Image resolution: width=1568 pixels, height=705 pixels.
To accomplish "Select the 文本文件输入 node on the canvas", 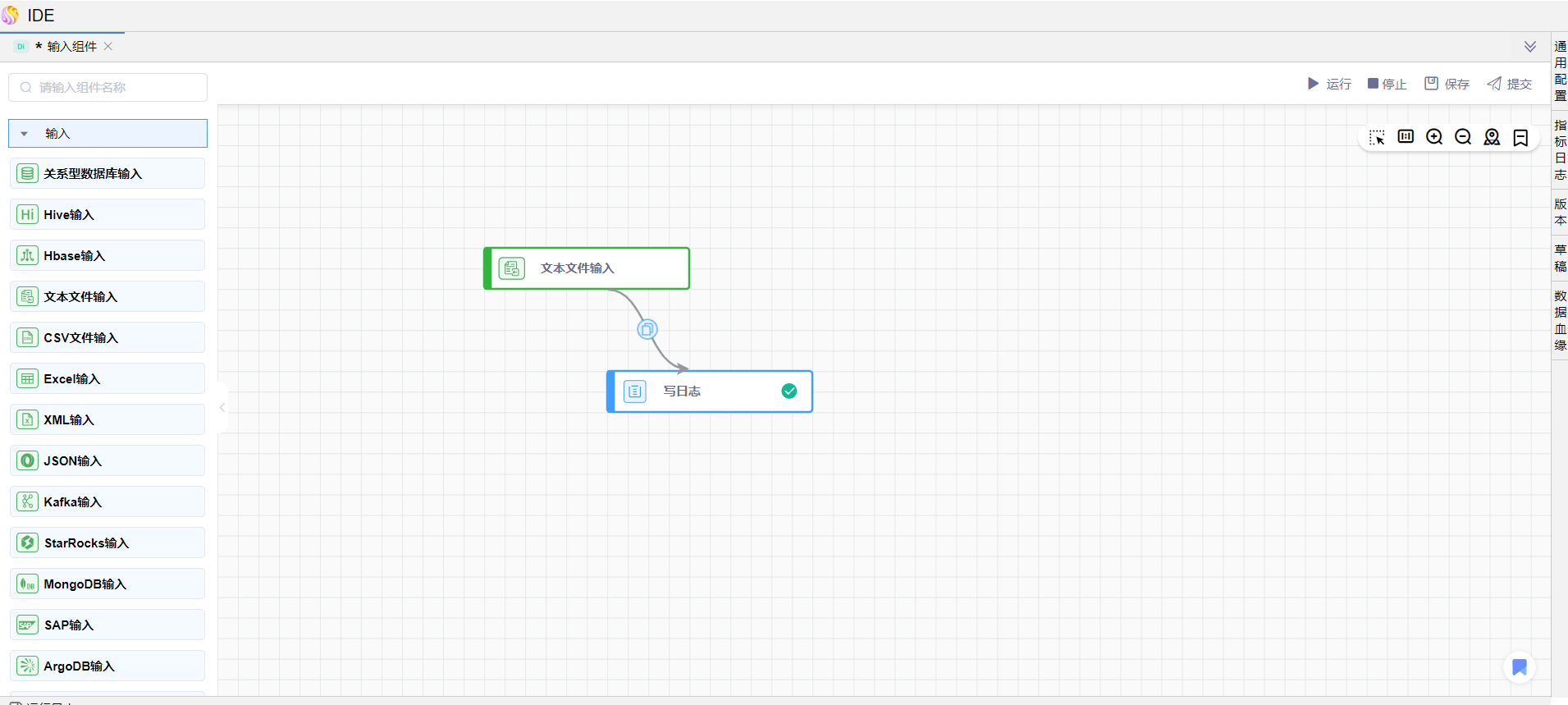I will click(587, 268).
